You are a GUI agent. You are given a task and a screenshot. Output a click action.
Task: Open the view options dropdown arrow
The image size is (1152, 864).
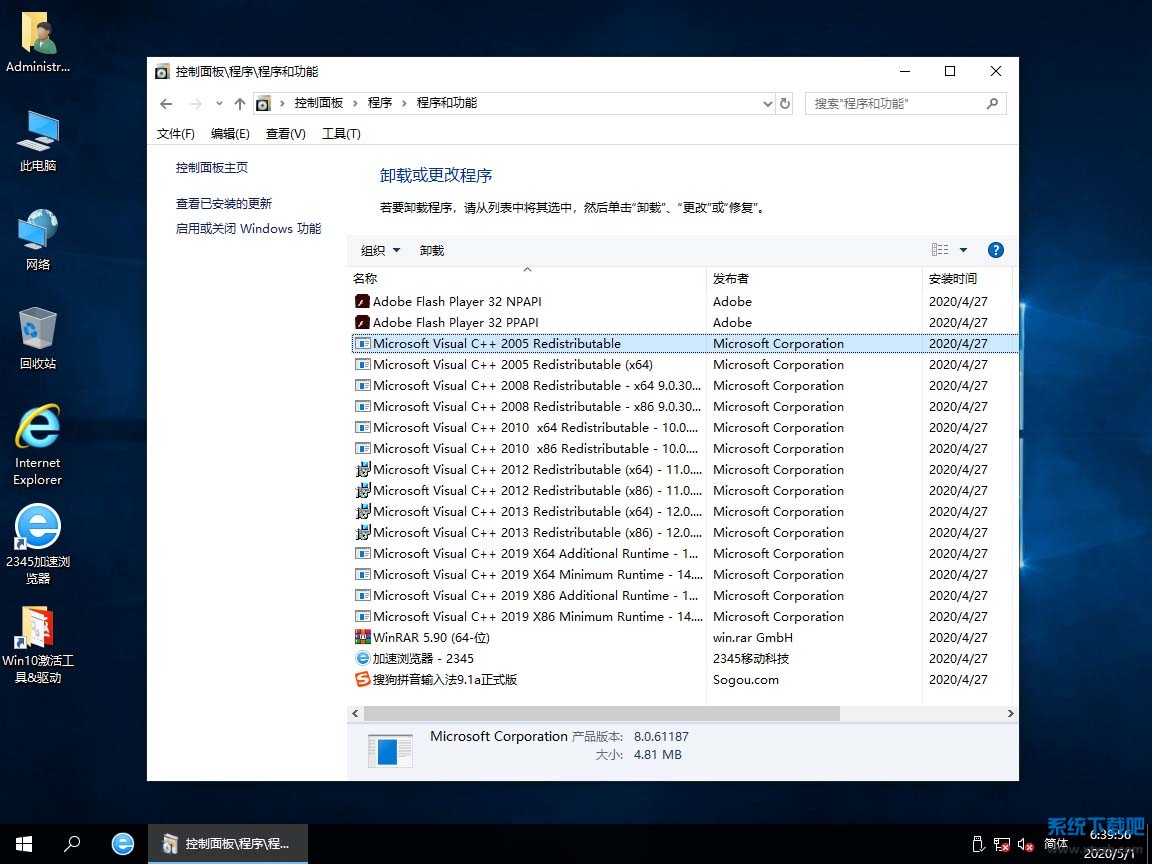(x=963, y=250)
